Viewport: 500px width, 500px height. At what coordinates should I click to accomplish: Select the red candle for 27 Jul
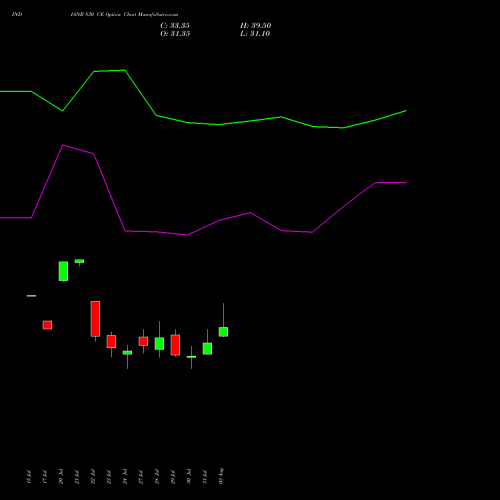pos(143,341)
